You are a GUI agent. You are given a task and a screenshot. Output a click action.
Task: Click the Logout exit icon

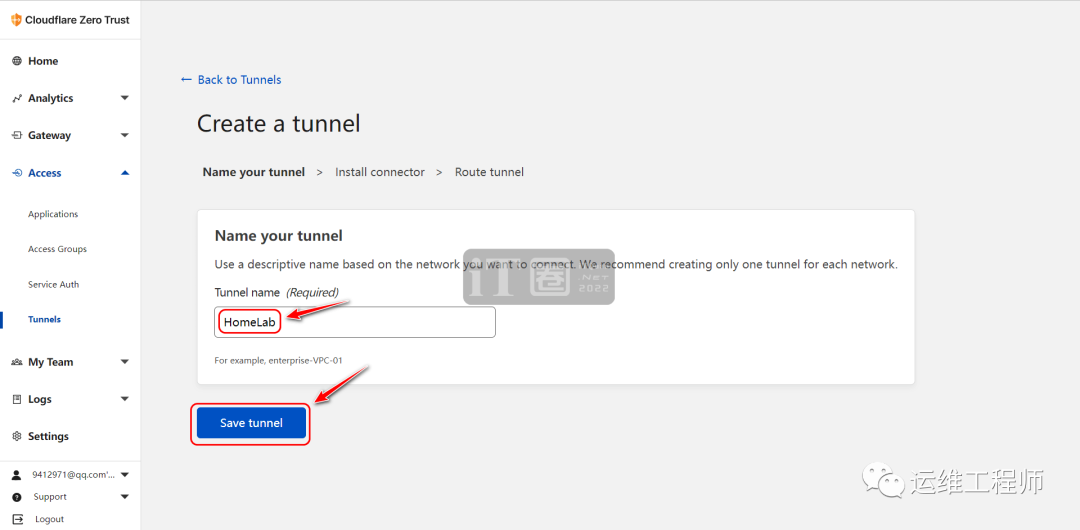18,519
